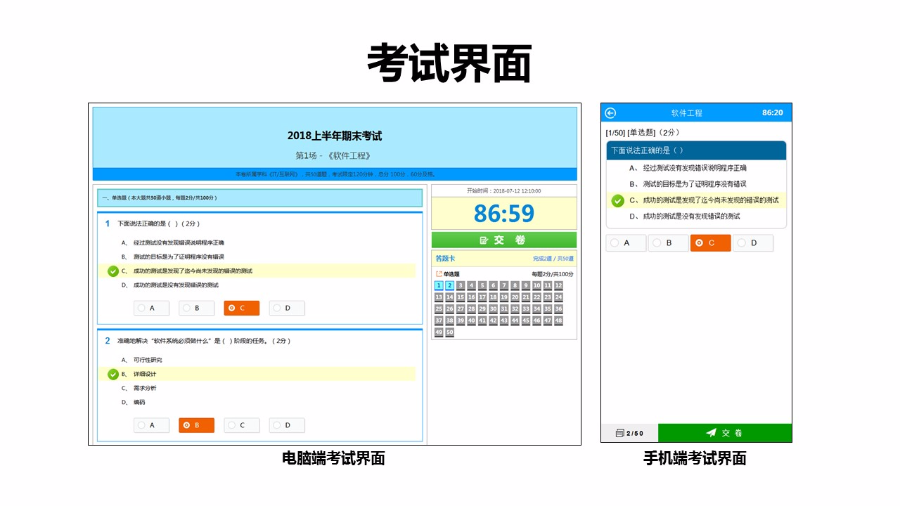Click the 单选题 section icon in answer card

(439, 274)
